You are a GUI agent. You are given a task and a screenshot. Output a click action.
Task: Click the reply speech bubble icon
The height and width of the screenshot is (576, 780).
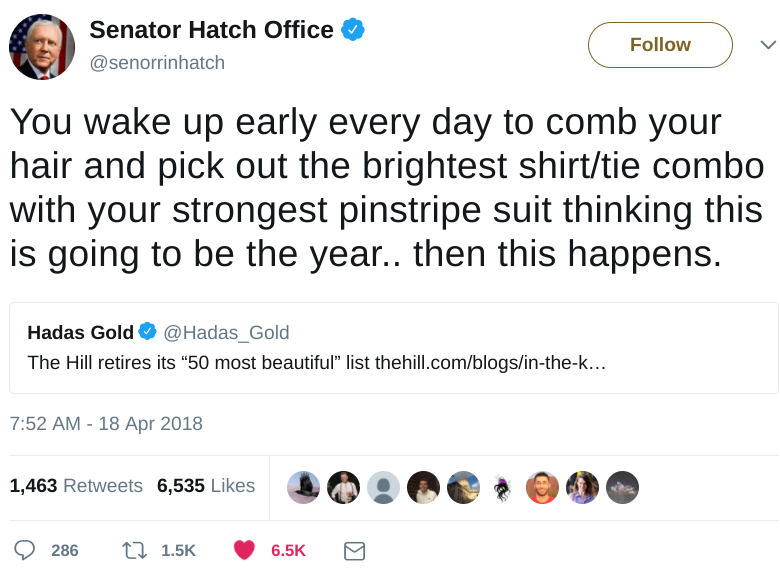[24, 551]
